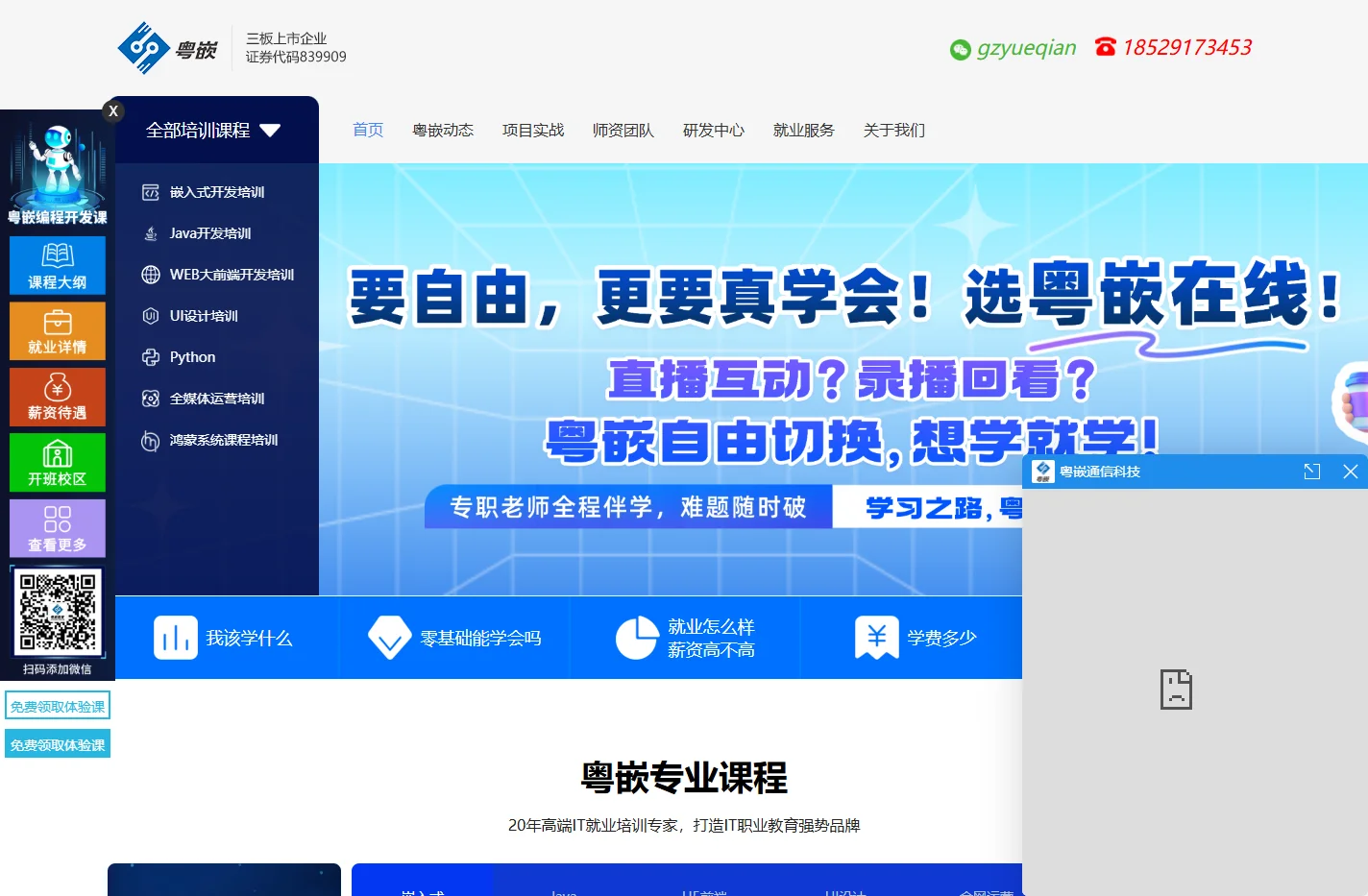Image resolution: width=1368 pixels, height=896 pixels.
Task: Select Java开发培训 course link
Action: (x=210, y=233)
